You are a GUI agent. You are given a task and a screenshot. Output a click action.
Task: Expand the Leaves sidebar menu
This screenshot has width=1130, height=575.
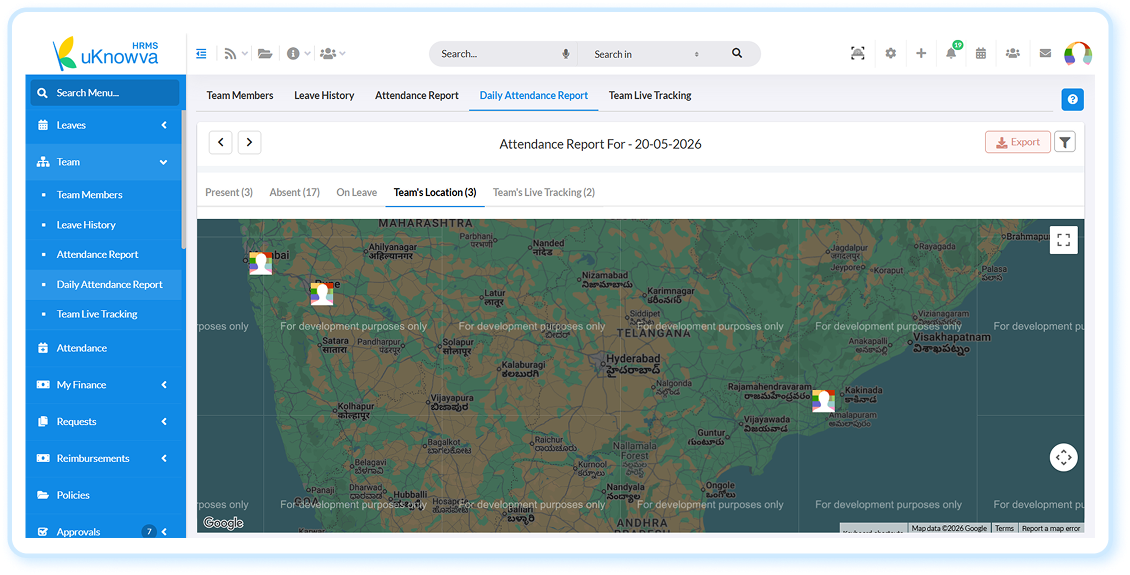pyautogui.click(x=104, y=125)
